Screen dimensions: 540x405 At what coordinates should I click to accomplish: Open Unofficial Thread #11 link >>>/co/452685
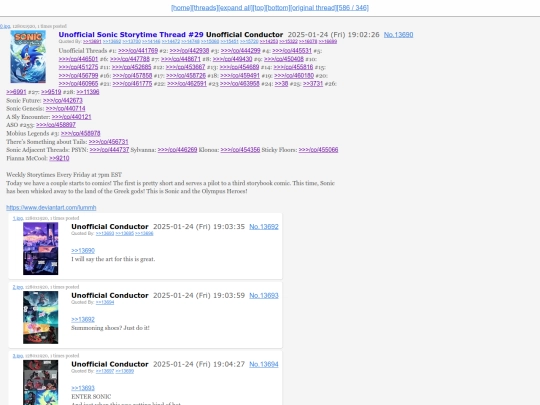click(x=132, y=67)
